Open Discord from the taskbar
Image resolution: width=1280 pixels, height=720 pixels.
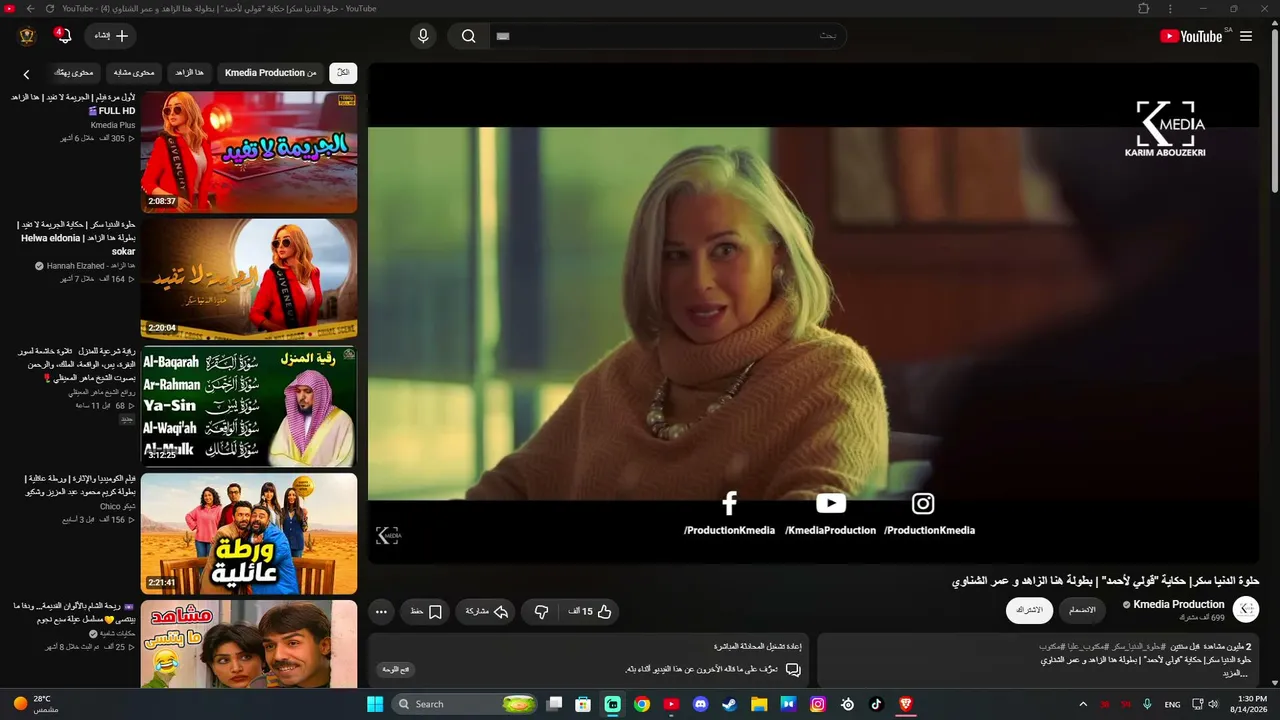point(700,704)
